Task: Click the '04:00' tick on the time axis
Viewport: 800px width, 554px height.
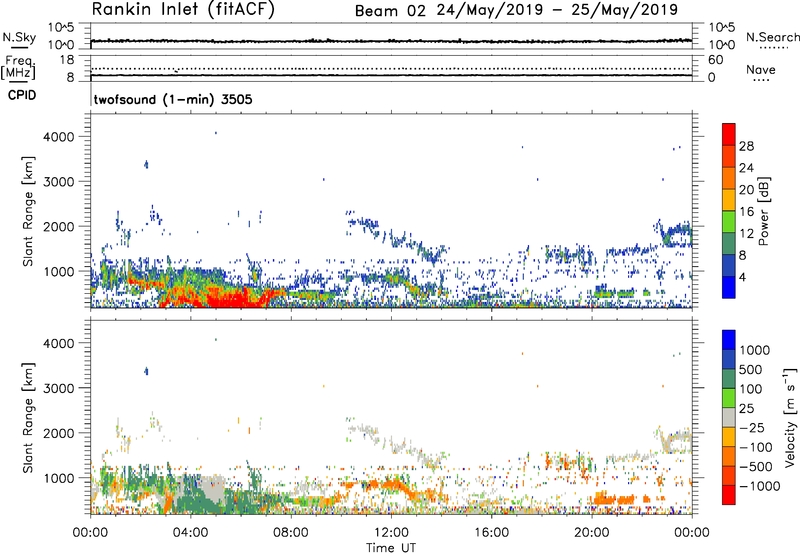Action: (x=191, y=533)
